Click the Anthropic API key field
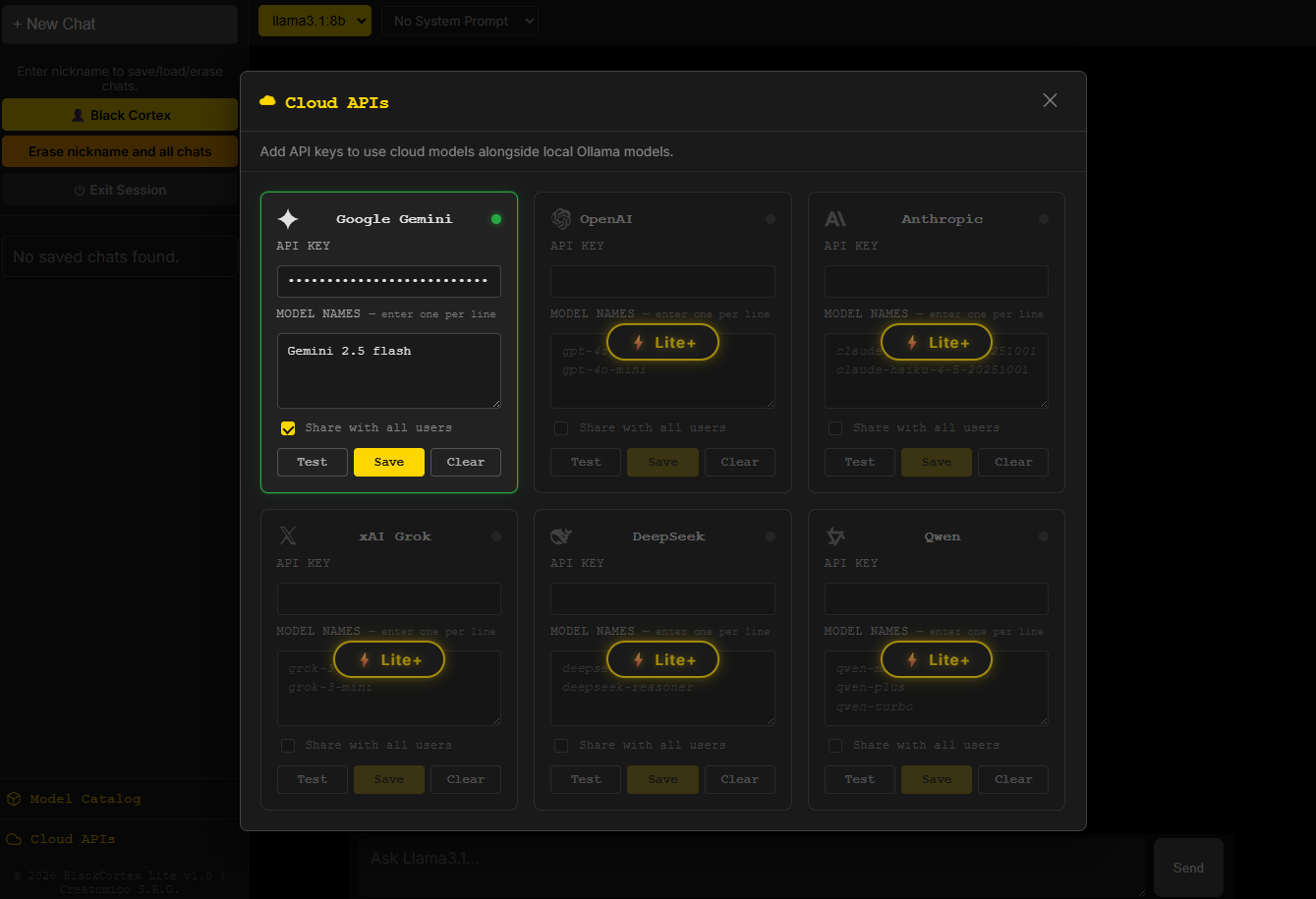Screen dimensions: 1316x899 click(x=937, y=281)
